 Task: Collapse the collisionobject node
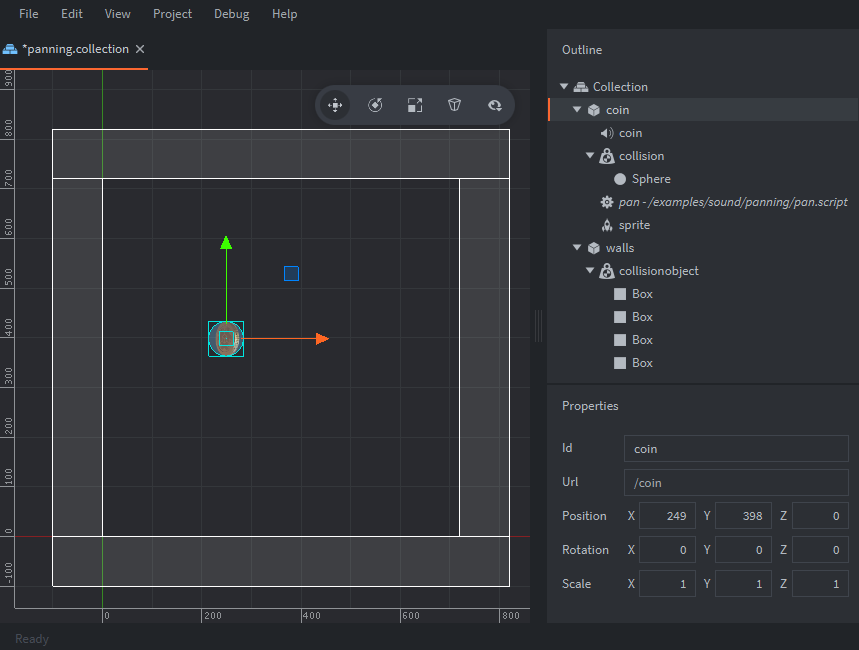click(590, 271)
